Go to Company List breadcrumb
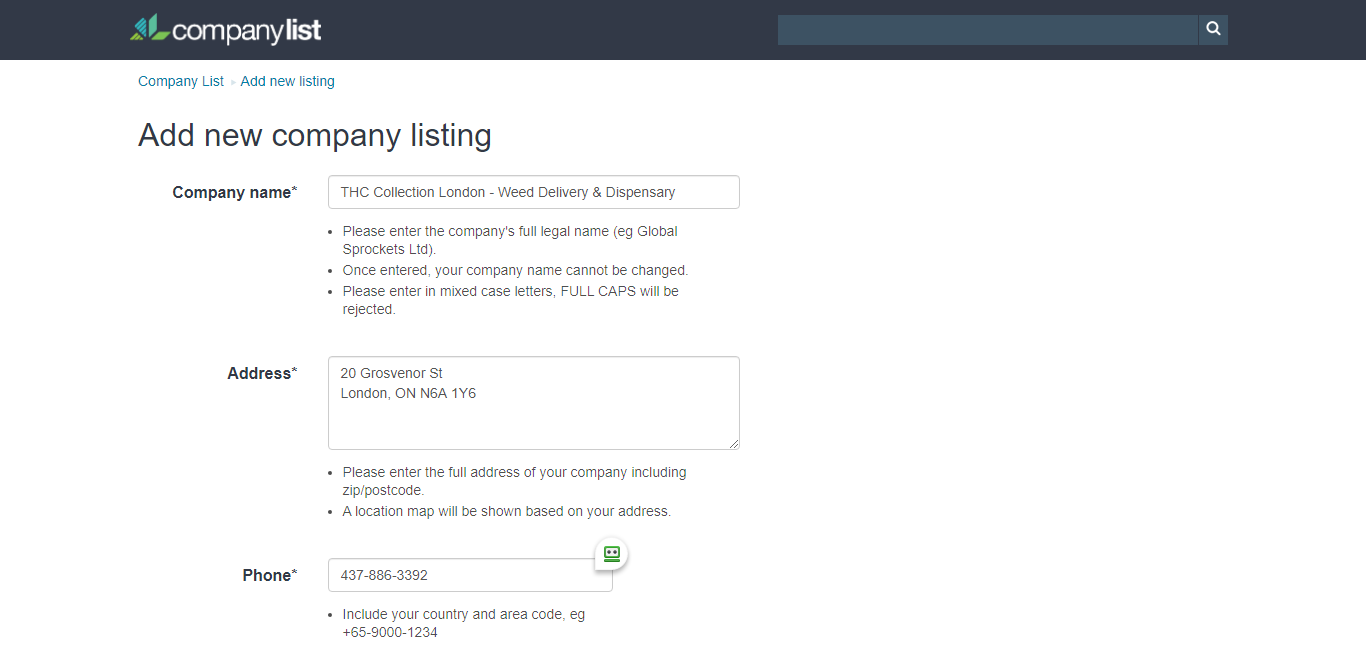The width and height of the screenshot is (1366, 657). coord(181,81)
